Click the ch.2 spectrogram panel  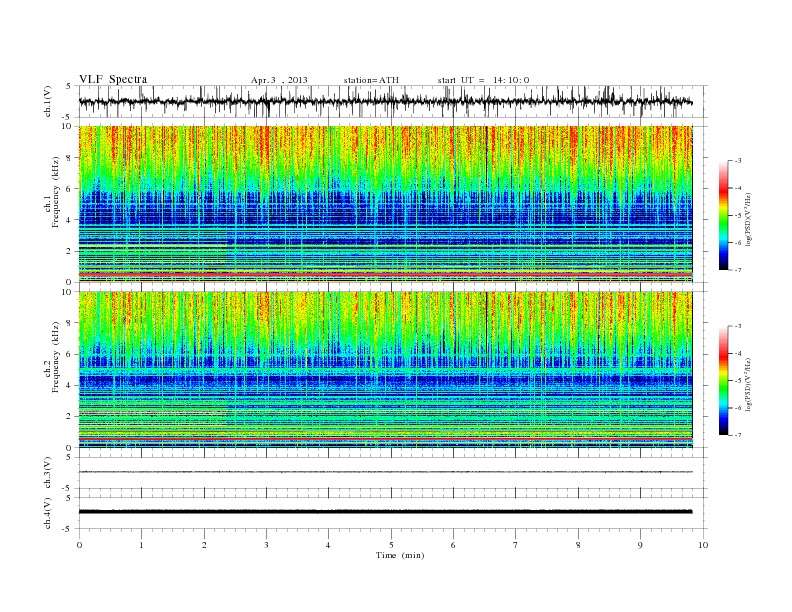(385, 370)
